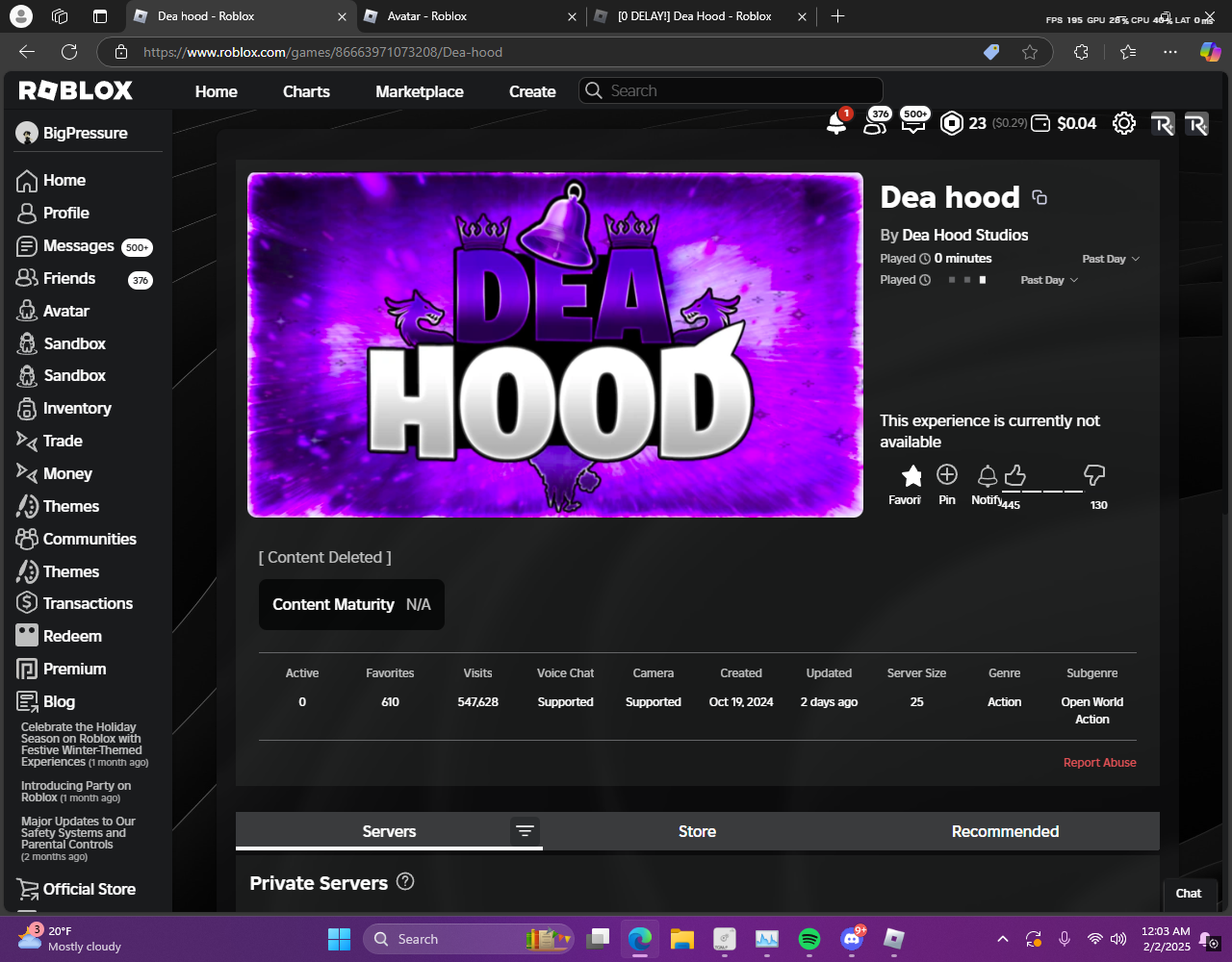Screen dimensions: 1232x962
Task: Switch to the Recommended tab
Action: coord(1005,831)
